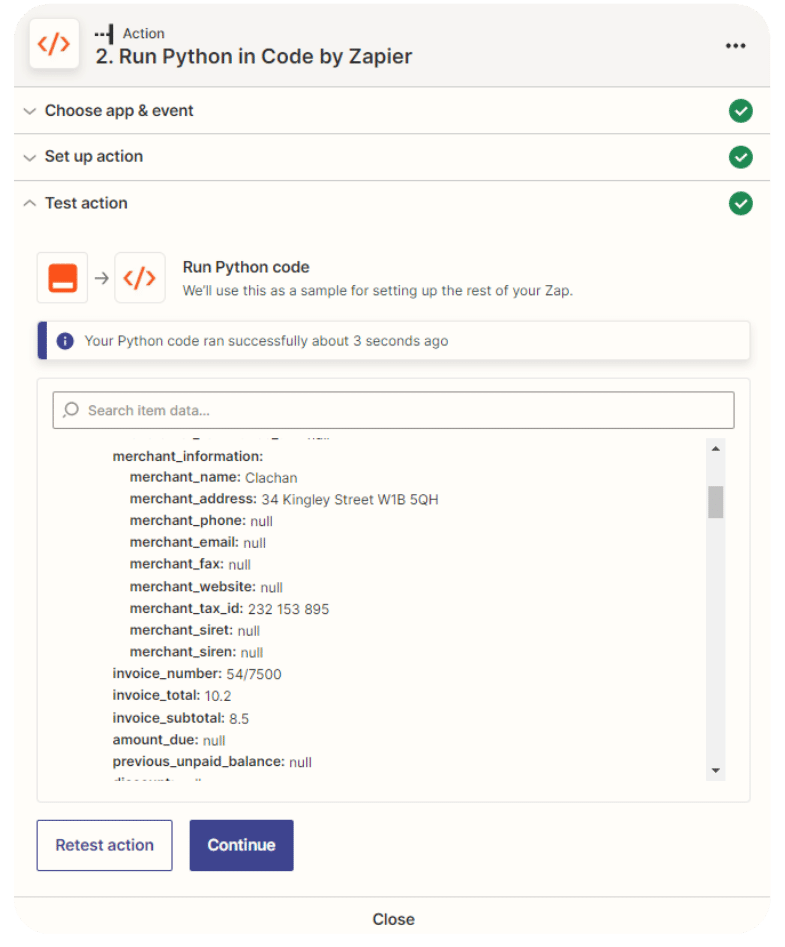Focus the Search item data field
Image resolution: width=785 pixels, height=947 pixels.
[x=400, y=410]
